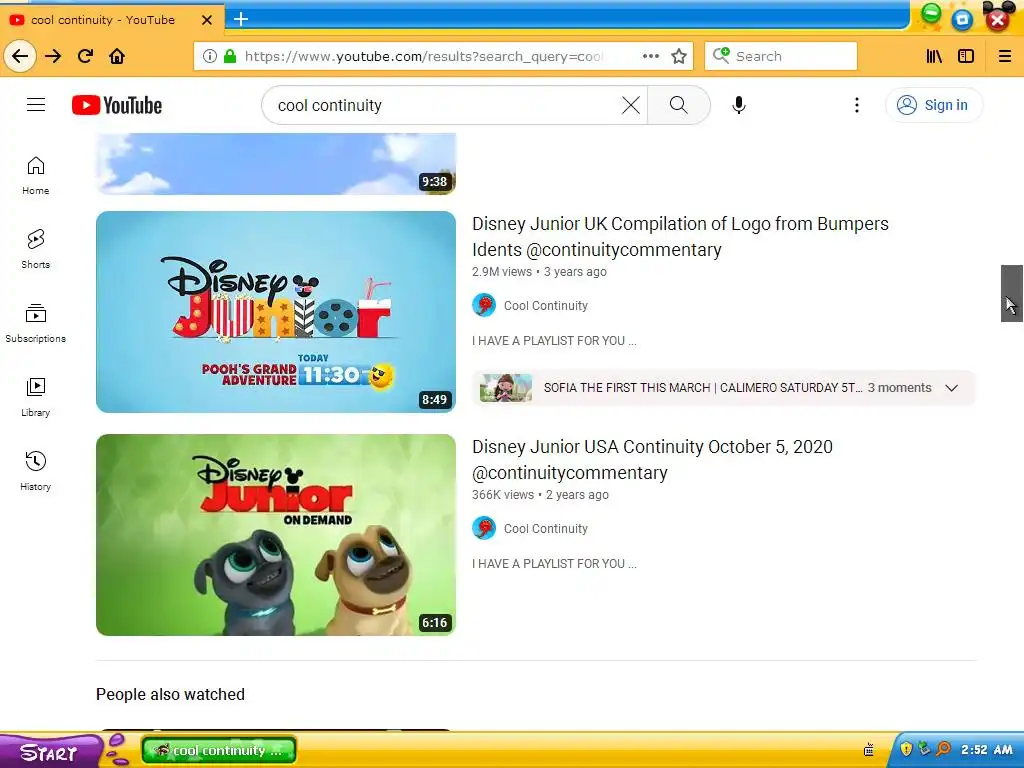Open 'Disney Junior USA Continuity October 5, 2020' title
The width and height of the screenshot is (1024, 768).
point(652,460)
